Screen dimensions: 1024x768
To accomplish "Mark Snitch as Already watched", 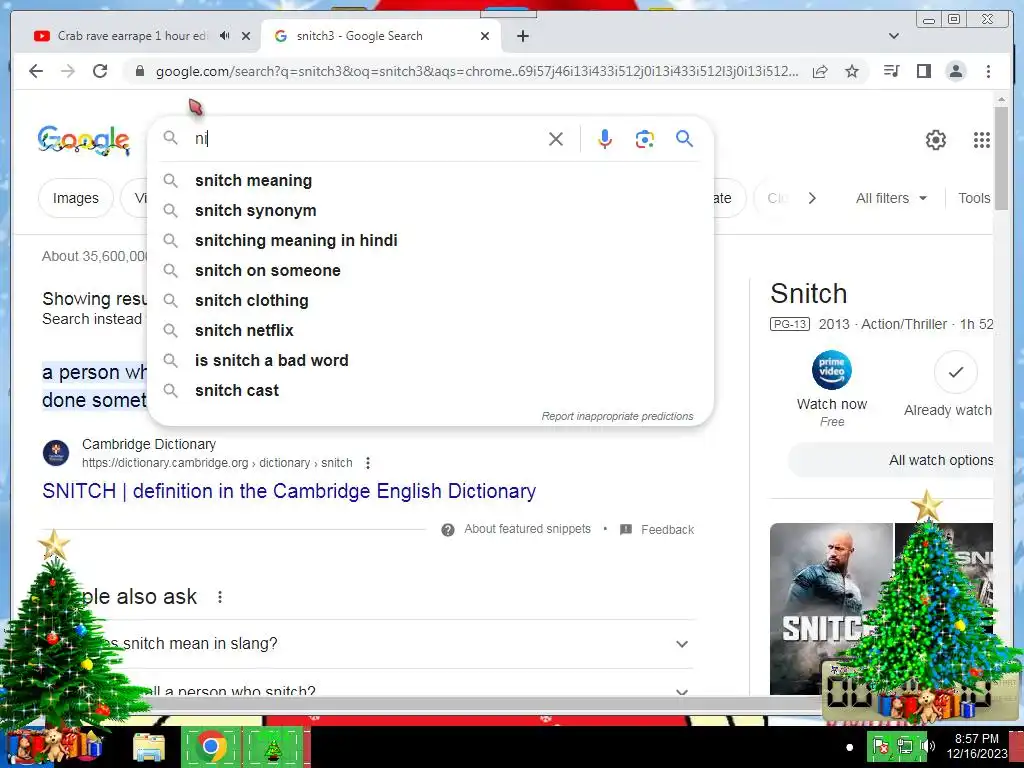I will 955,372.
